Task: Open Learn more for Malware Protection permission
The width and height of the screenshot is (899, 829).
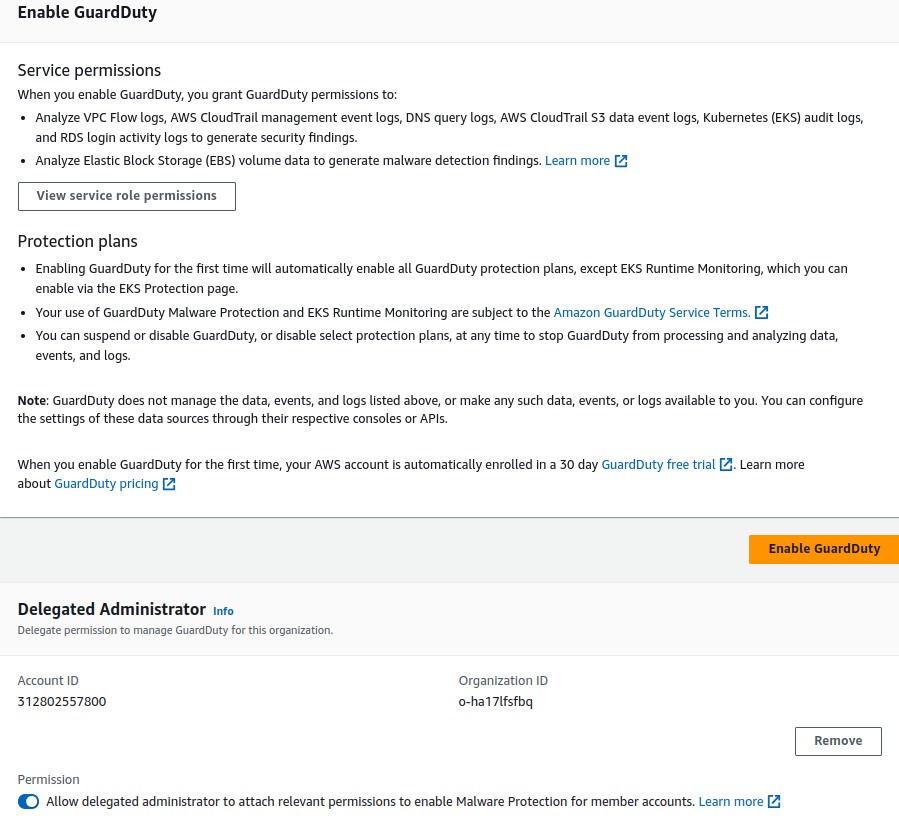Action: pyautogui.click(x=731, y=802)
